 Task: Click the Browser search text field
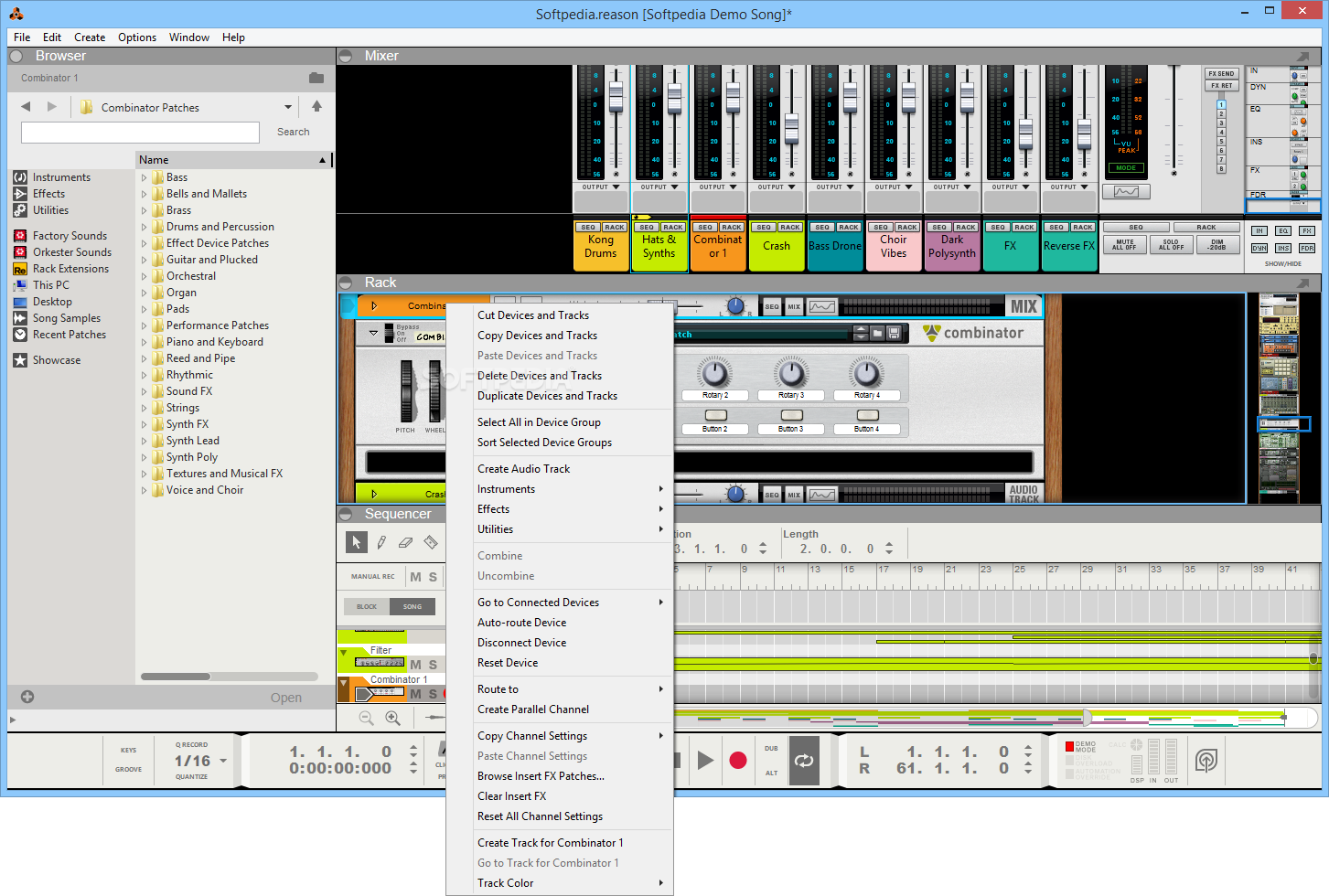[140, 133]
